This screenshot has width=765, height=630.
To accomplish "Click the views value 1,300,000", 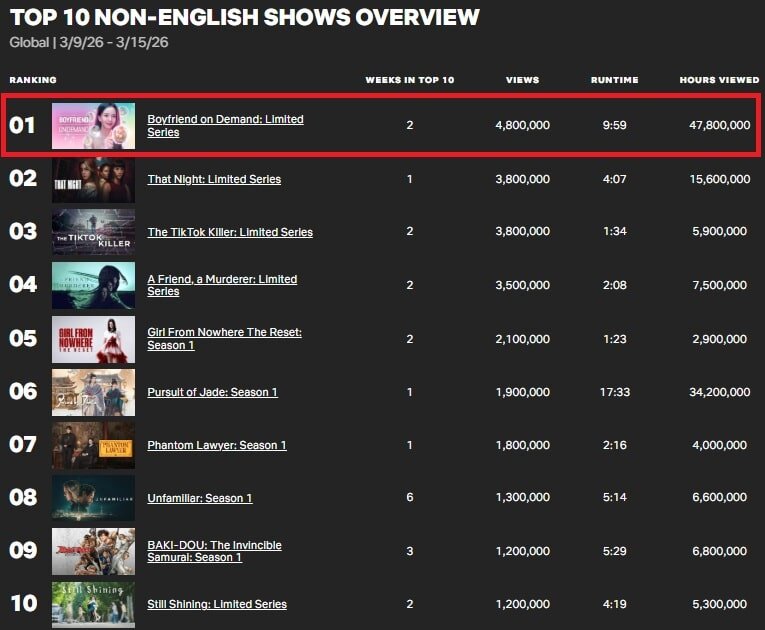I will pos(523,497).
